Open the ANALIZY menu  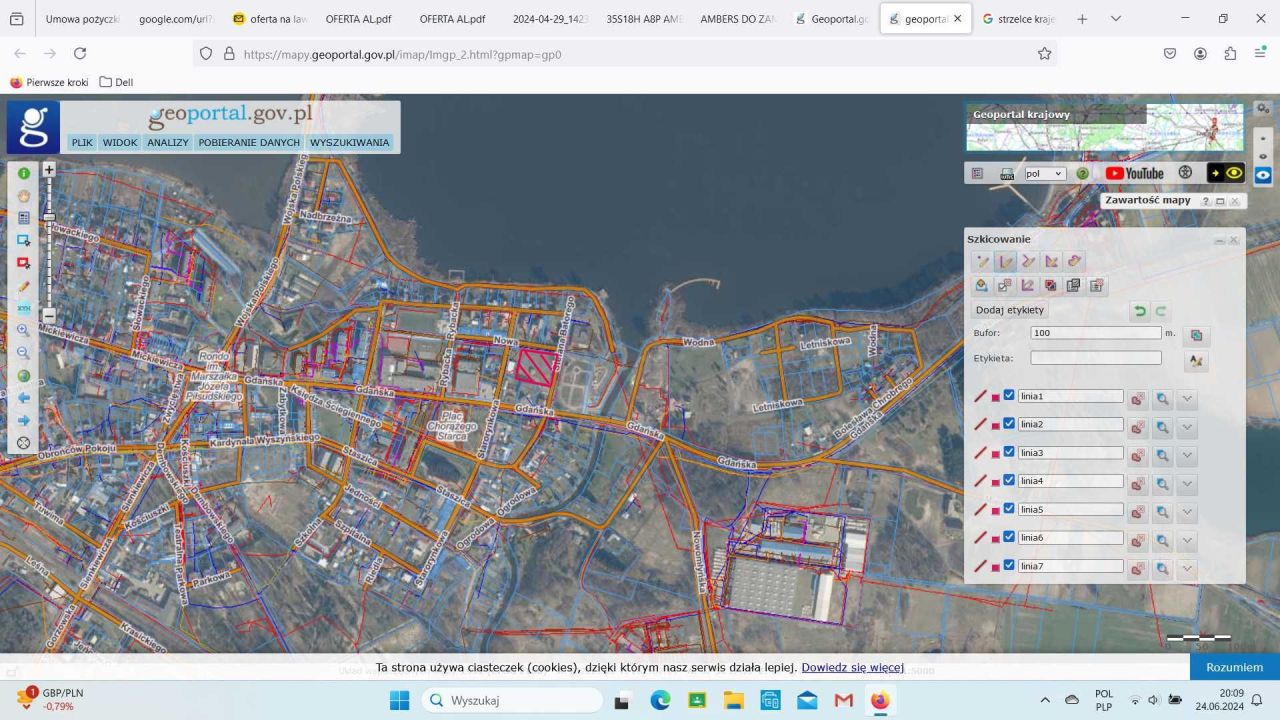point(168,143)
